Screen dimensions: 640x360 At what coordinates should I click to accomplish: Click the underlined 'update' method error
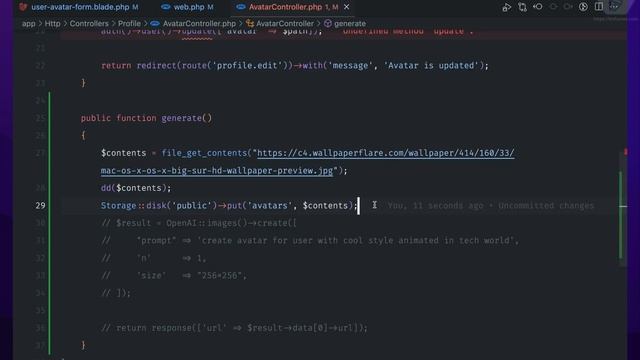click(197, 33)
